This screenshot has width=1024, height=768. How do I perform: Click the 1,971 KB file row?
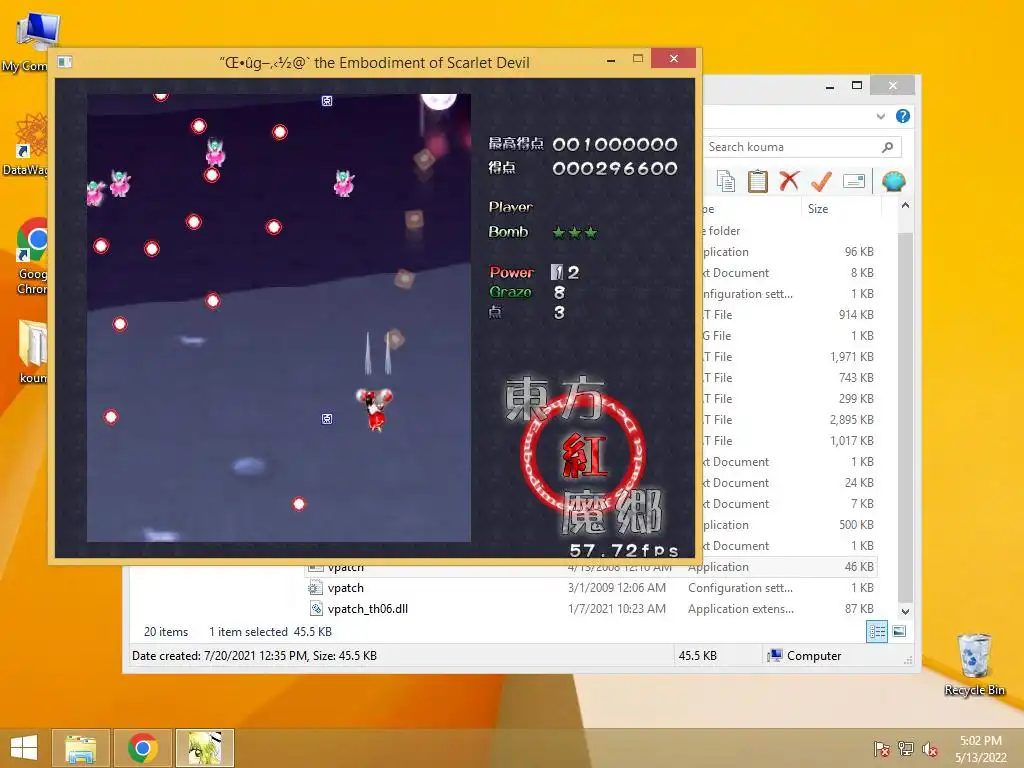pos(789,357)
